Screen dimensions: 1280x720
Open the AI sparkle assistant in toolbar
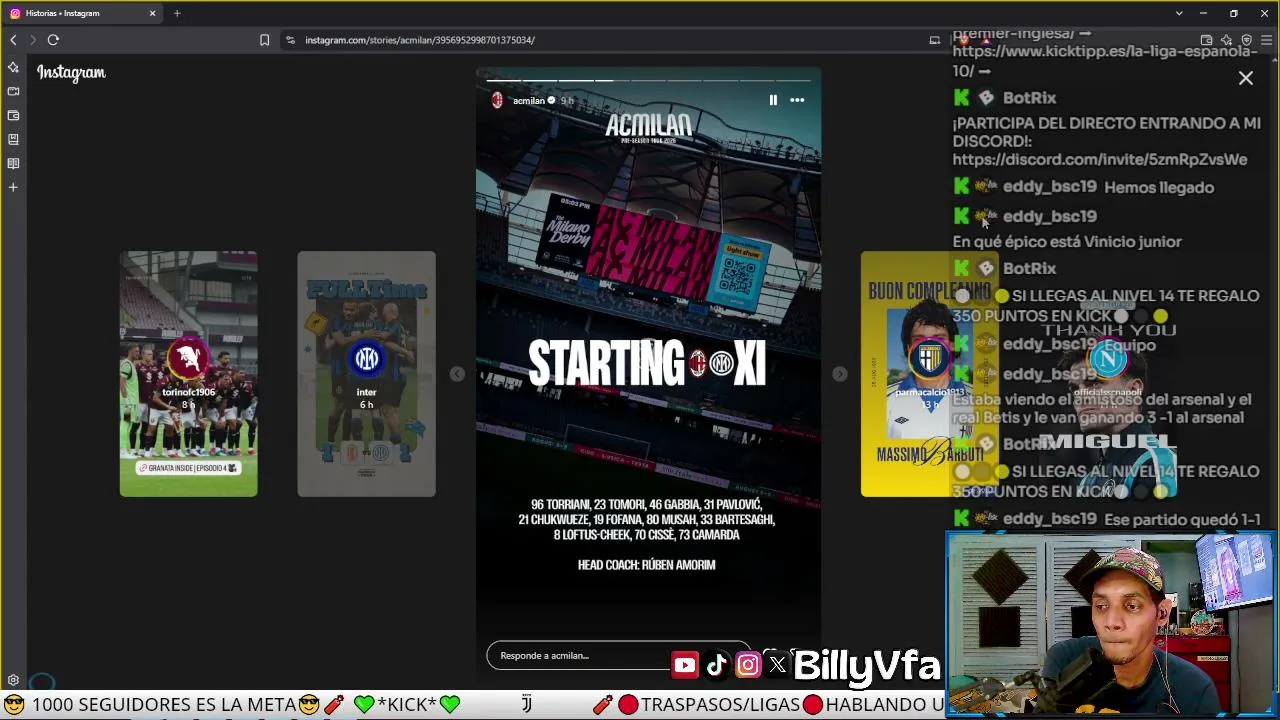[x=1227, y=40]
